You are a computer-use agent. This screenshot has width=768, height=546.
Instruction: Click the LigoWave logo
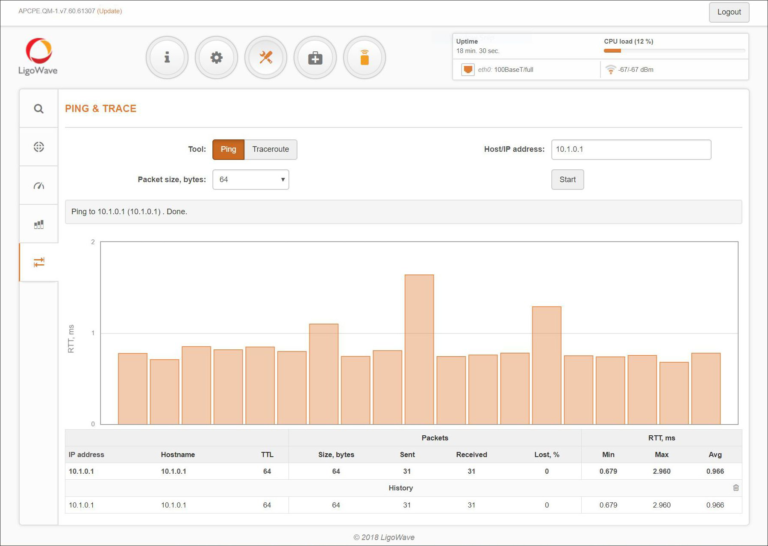tap(38, 57)
